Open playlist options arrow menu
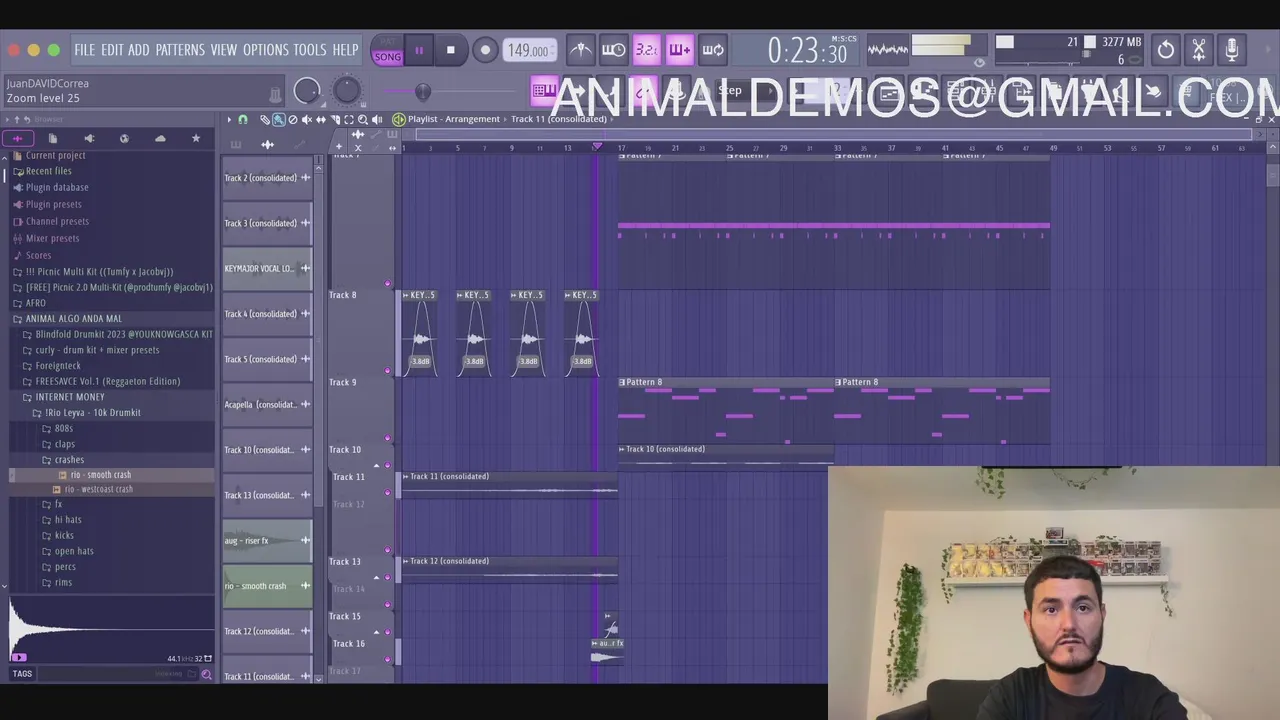The height and width of the screenshot is (720, 1280). point(229,119)
